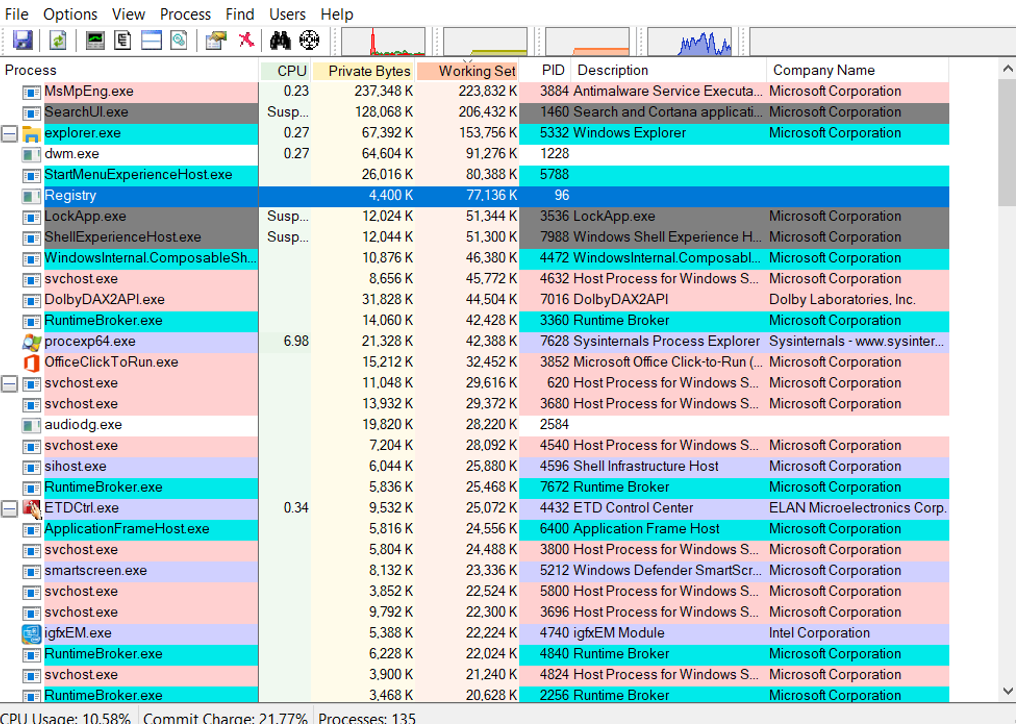Click the vertical scrollbar thumb
Viewport: 1016px width, 724px height.
point(1008,143)
